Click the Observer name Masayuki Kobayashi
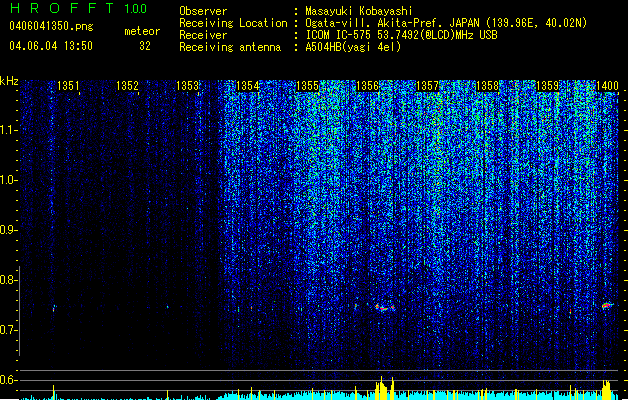 (x=359, y=11)
